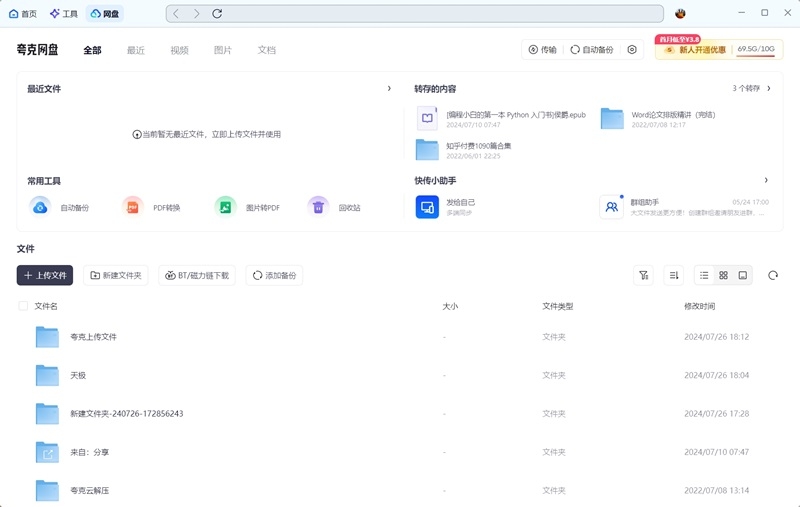Expand 快传小助手 section chevron

click(766, 180)
